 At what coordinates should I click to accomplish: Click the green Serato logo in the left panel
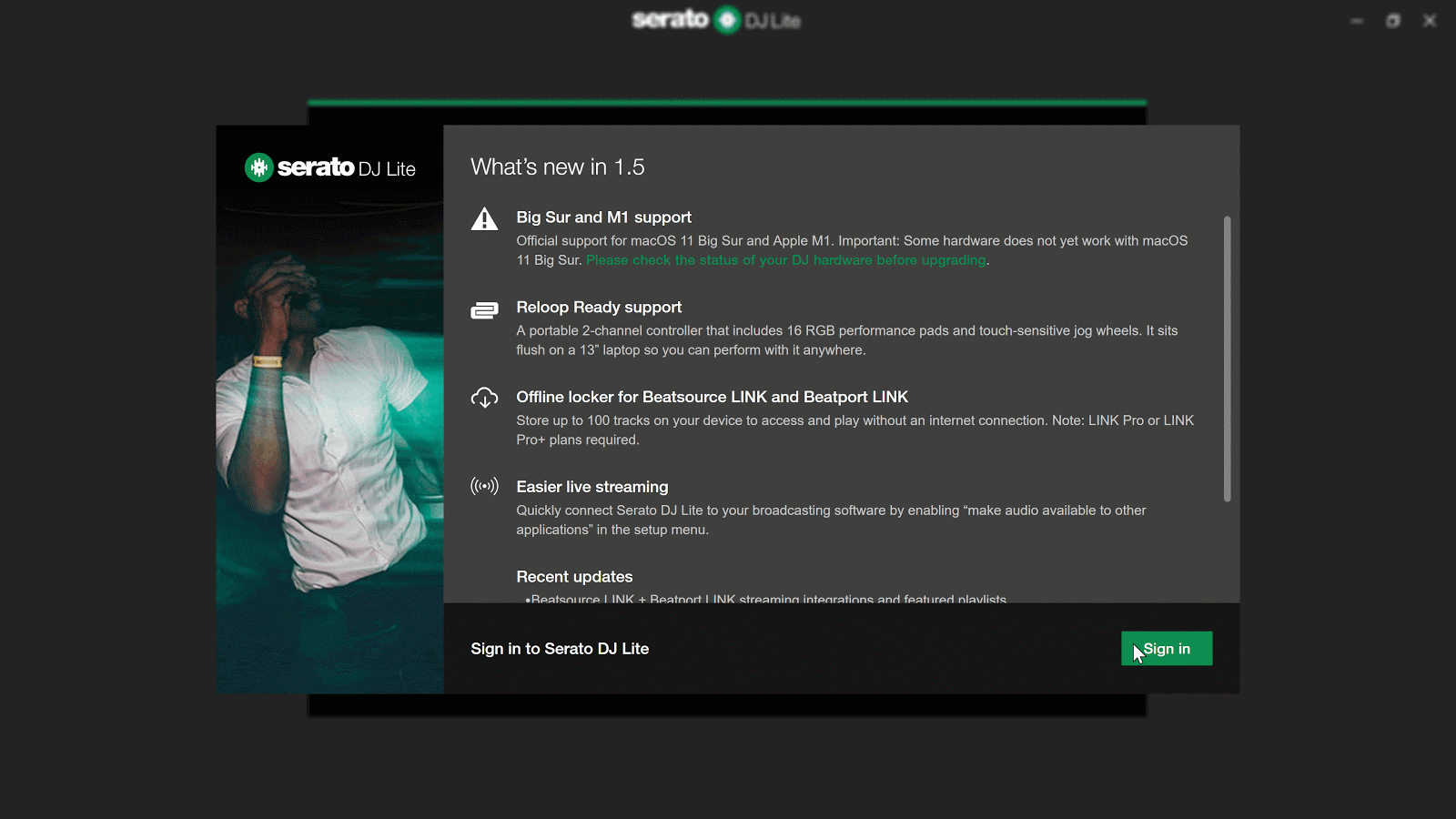point(259,167)
